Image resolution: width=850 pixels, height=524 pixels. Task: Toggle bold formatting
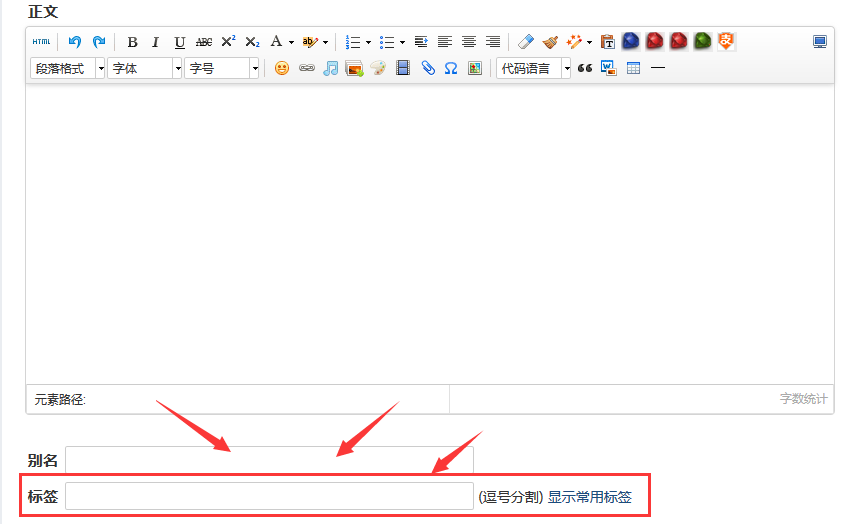pyautogui.click(x=132, y=42)
